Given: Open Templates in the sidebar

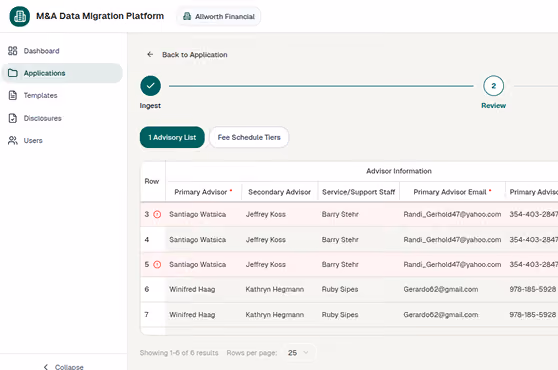Looking at the screenshot, I should (x=40, y=95).
